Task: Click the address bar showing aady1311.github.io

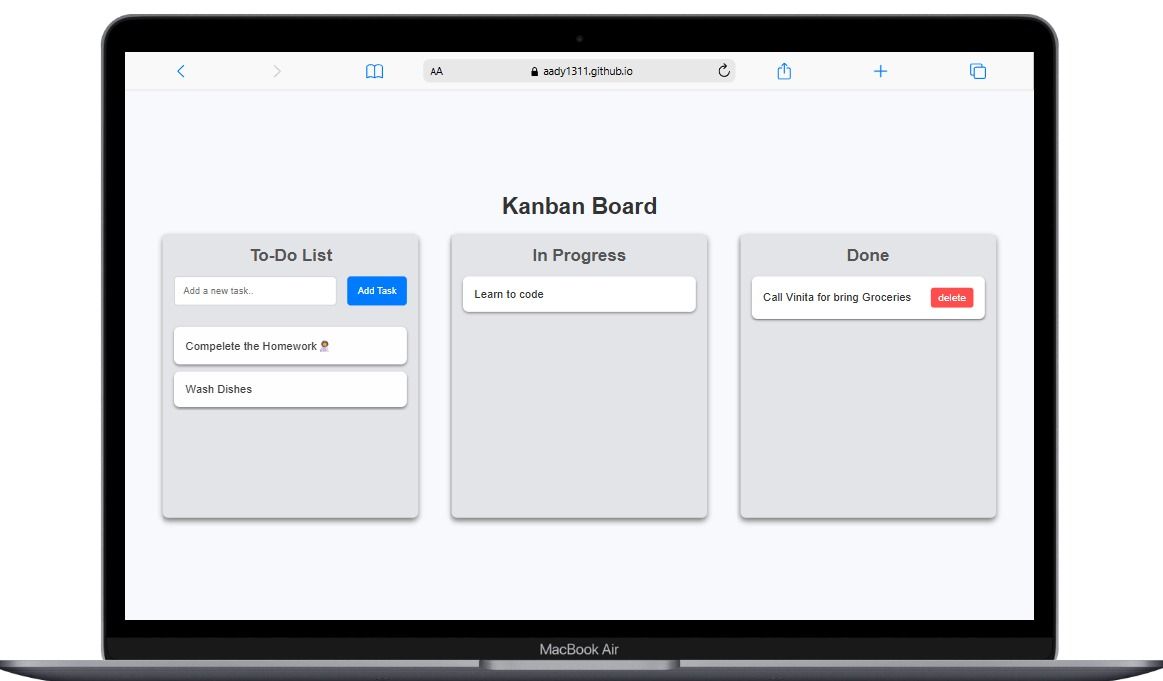Action: point(590,71)
